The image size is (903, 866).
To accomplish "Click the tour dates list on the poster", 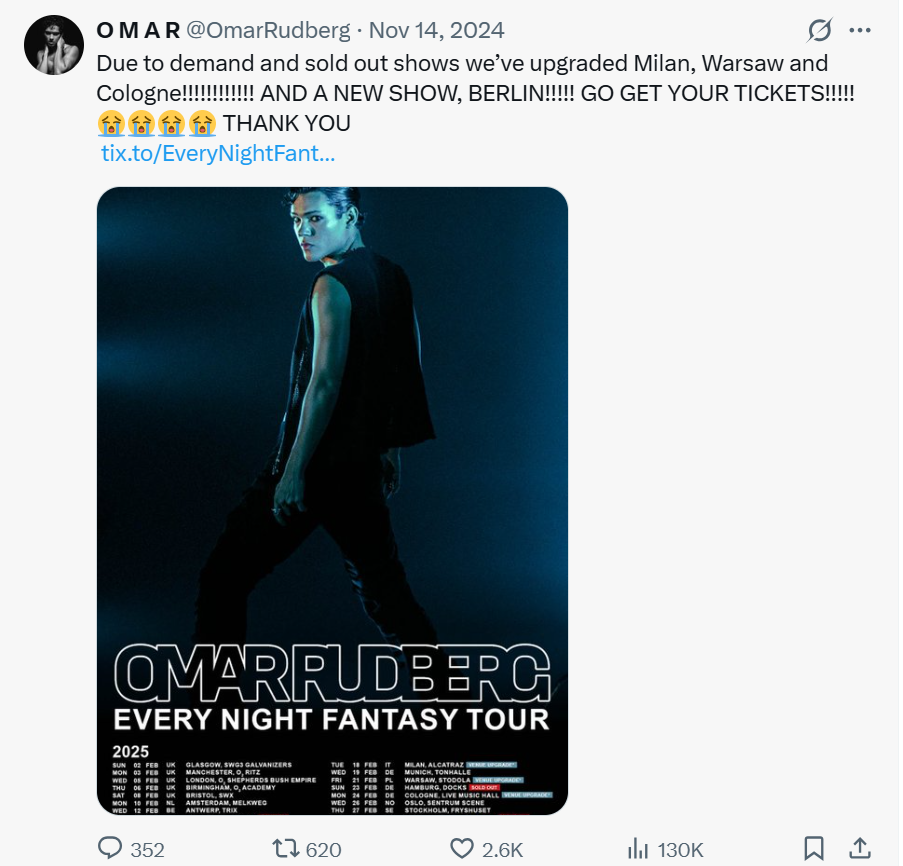I will [x=332, y=787].
